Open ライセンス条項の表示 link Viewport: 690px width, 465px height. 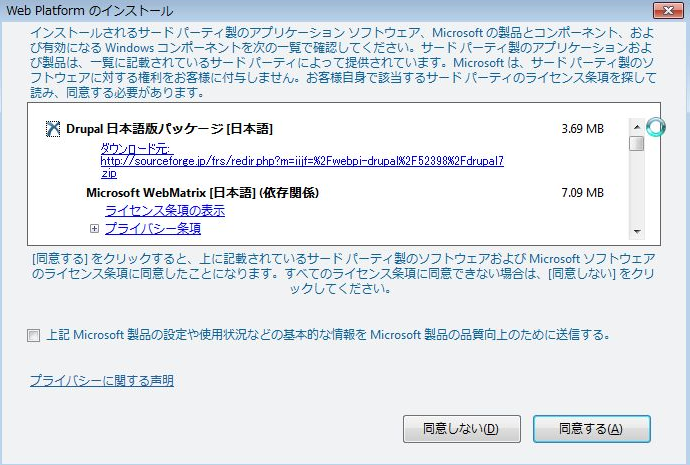tap(164, 210)
